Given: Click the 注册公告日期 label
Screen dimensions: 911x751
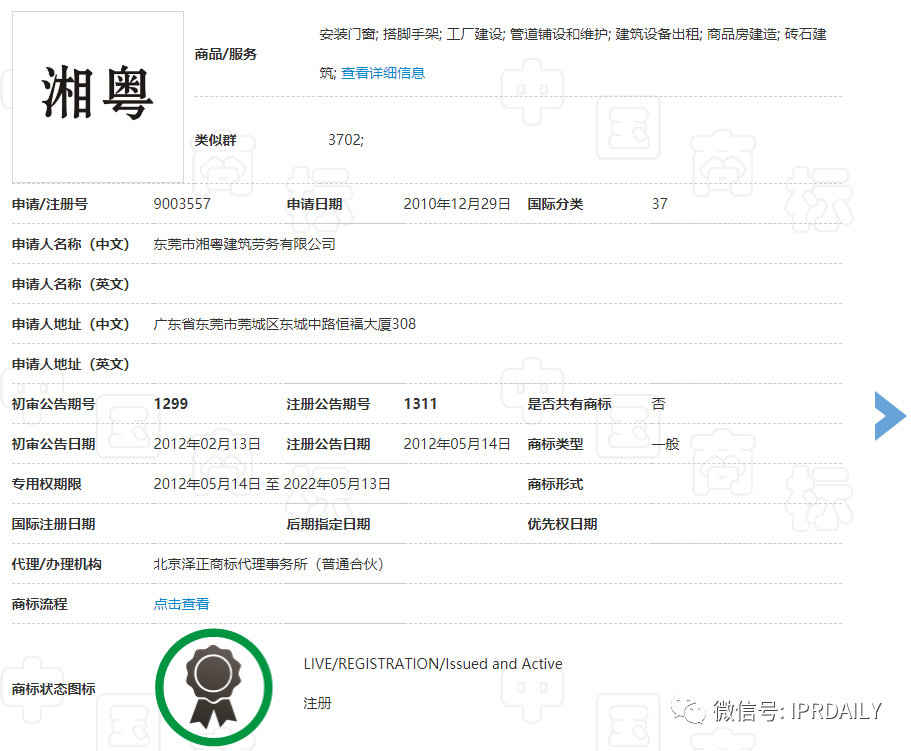Looking at the screenshot, I should (328, 444).
